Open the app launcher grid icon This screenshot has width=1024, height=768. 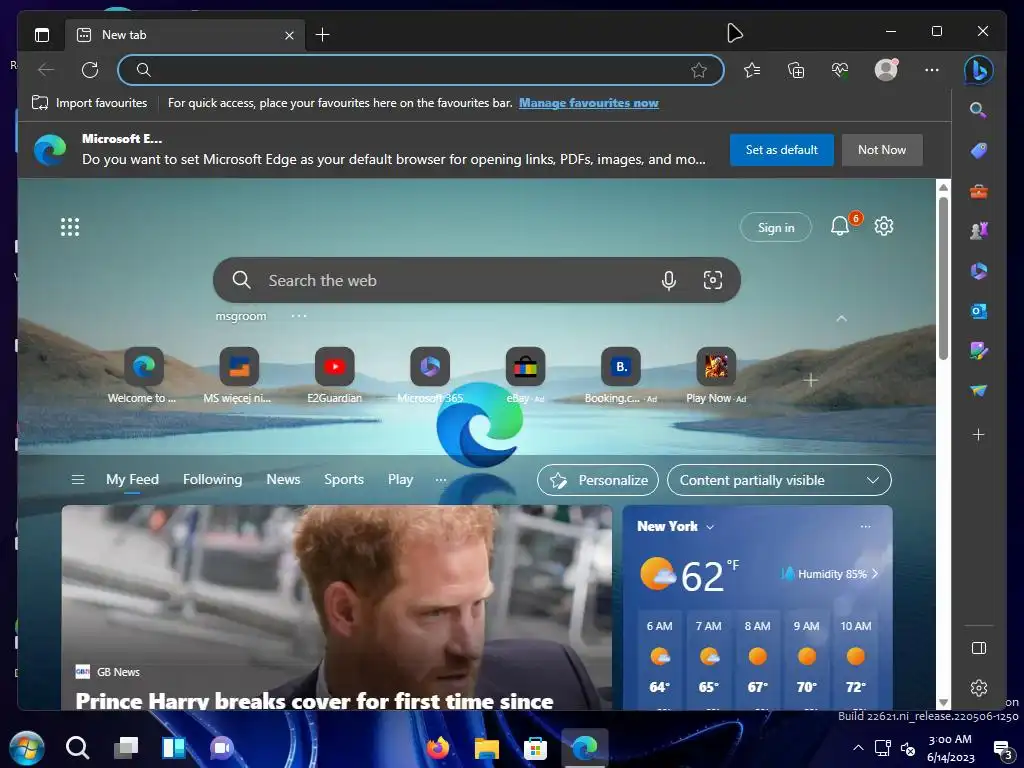click(70, 227)
